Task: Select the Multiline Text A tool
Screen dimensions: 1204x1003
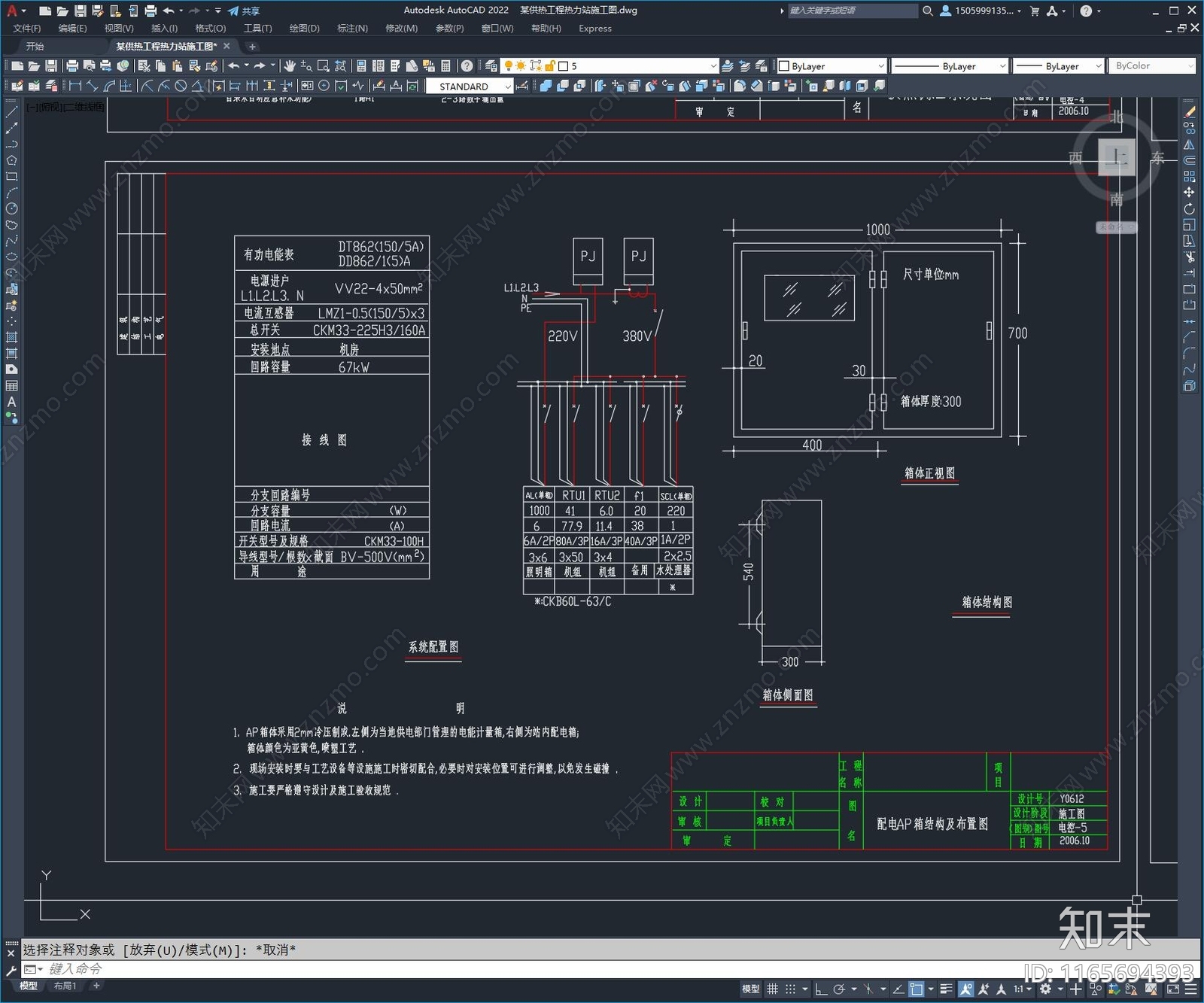Action: tap(11, 403)
